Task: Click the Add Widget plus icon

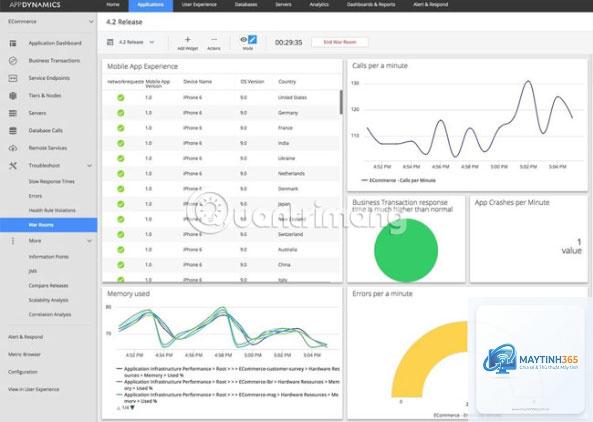Action: pos(188,39)
